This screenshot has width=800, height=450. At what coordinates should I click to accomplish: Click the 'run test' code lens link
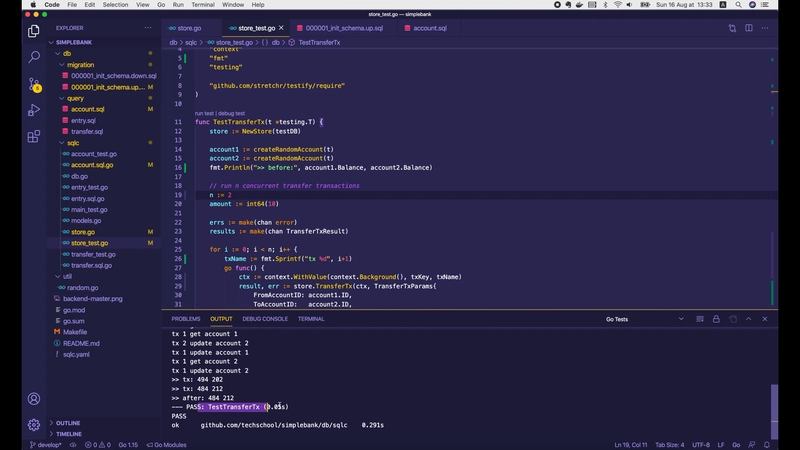[x=206, y=113]
